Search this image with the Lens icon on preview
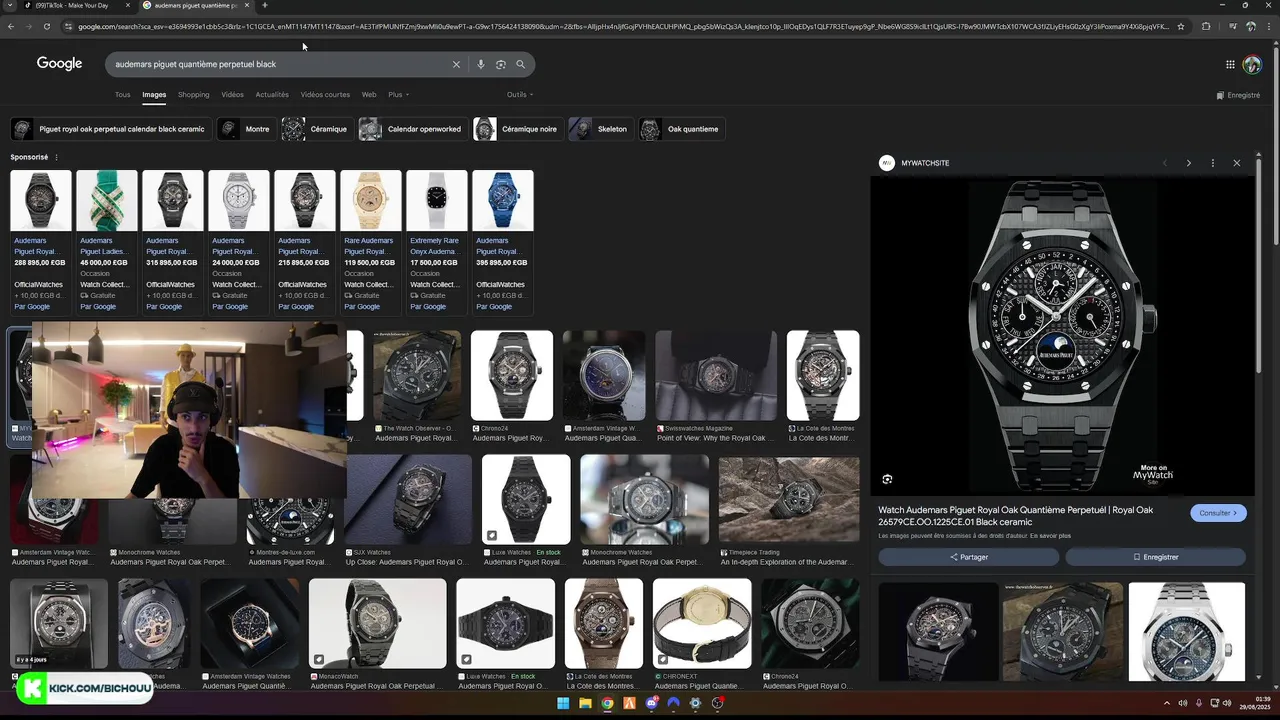Screen dimensions: 1280x720 pos(887,479)
